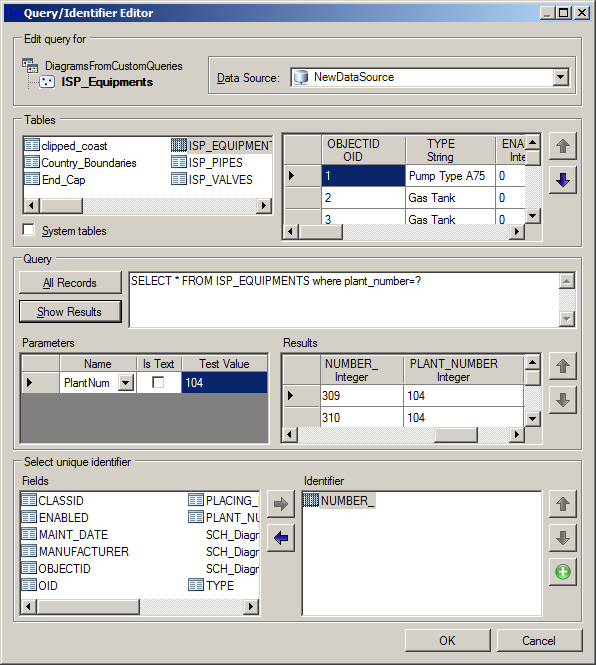Screen dimensions: 596x665
Task: Click Results cell 309
Action: 361,396
